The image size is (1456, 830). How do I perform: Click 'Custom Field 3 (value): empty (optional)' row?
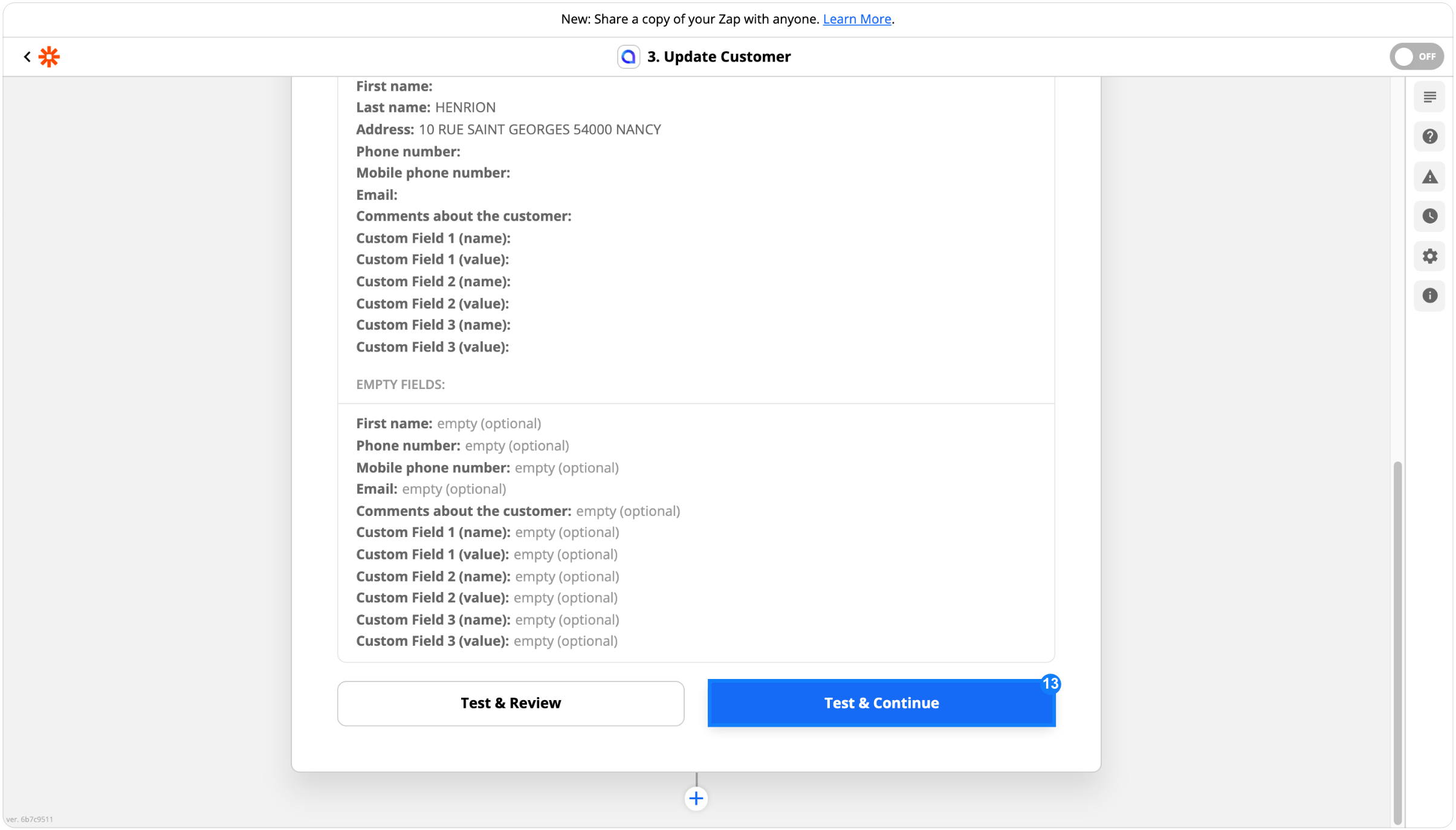point(487,641)
